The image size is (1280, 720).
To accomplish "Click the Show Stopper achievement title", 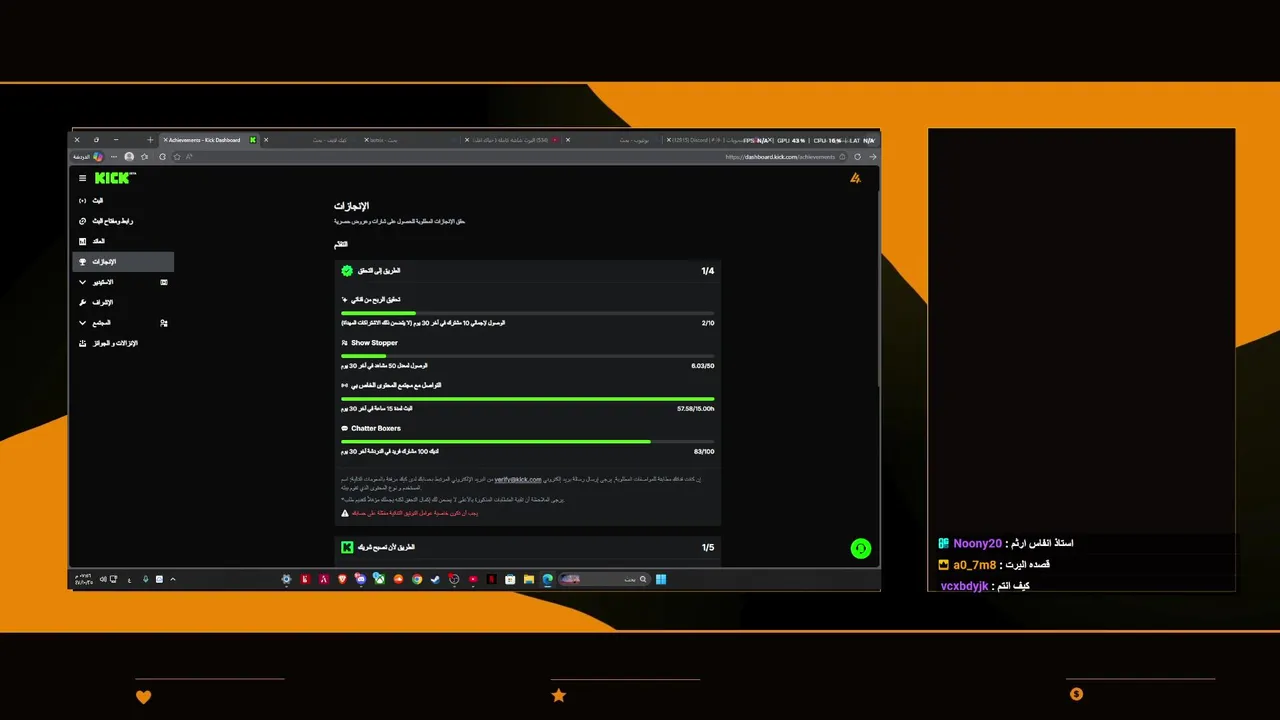I will (374, 343).
